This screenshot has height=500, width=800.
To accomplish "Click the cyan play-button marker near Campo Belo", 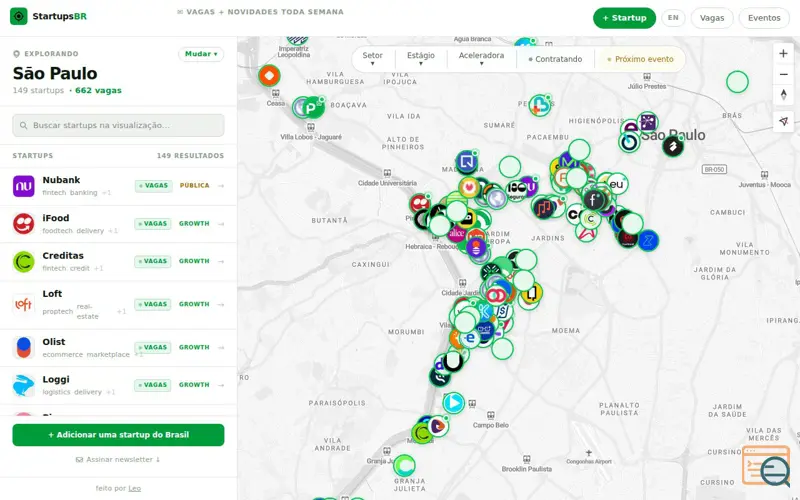I will tap(453, 403).
